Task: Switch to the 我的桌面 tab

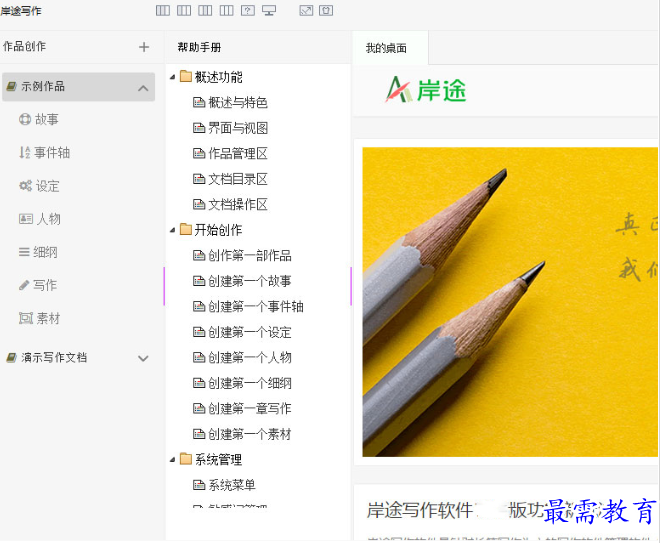Action: coord(386,48)
